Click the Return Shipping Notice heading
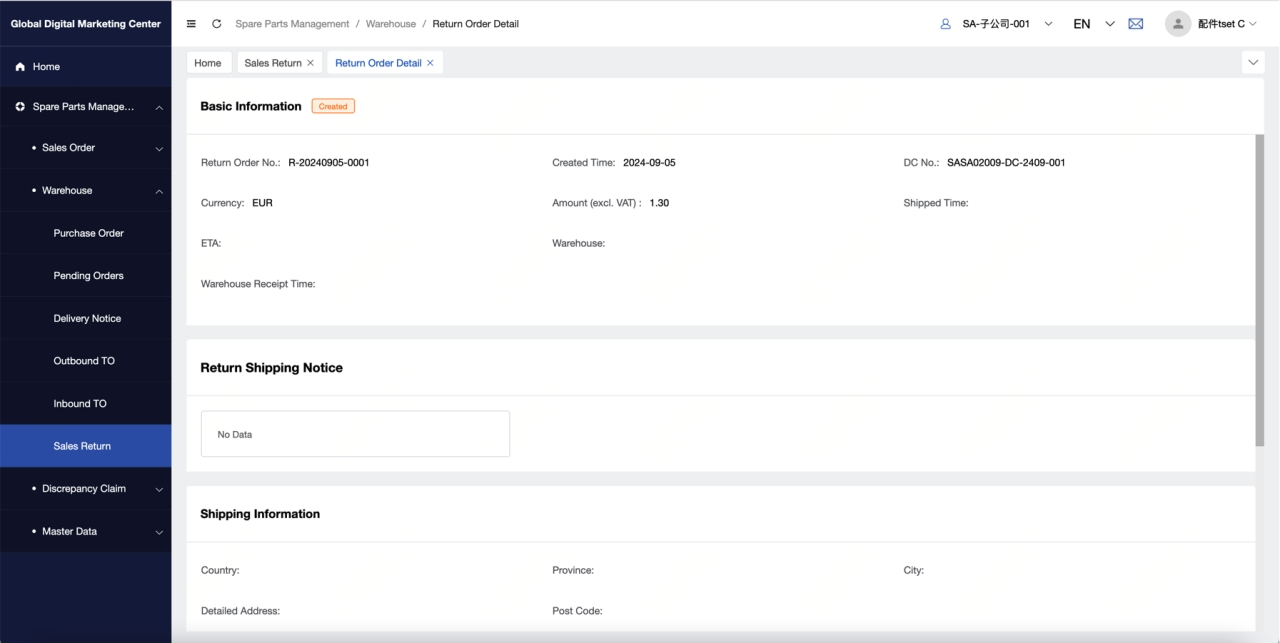The image size is (1280, 643). (x=271, y=368)
